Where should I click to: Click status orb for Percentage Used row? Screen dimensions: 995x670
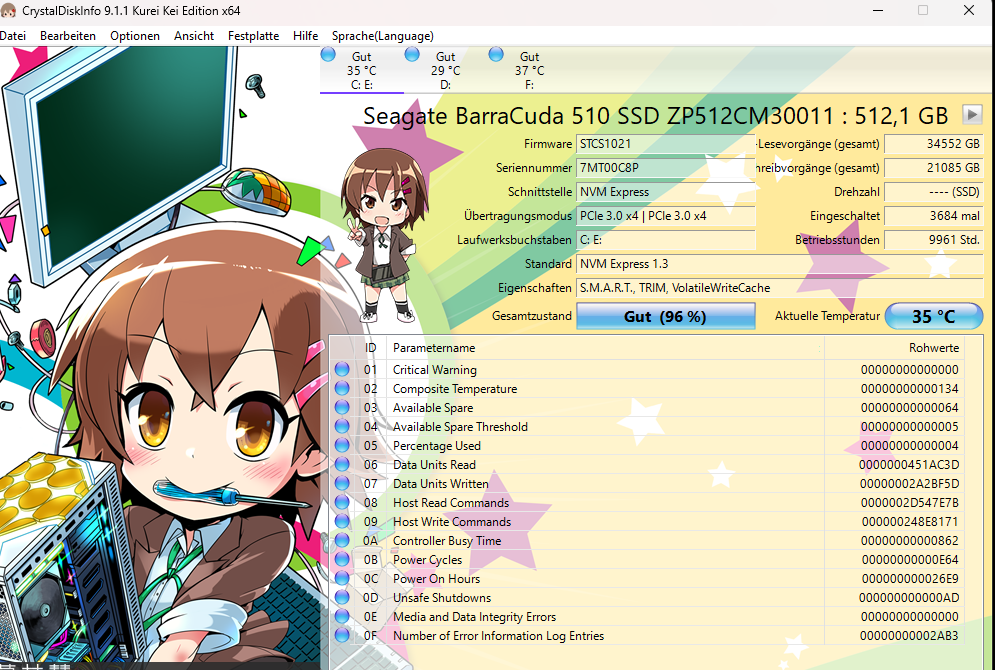point(342,445)
